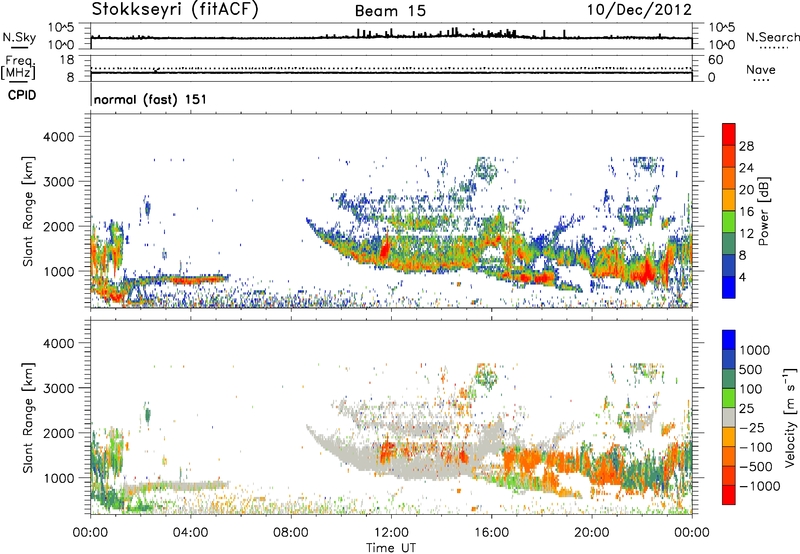
Task: Pick the velocity segment between -100 and -500
Action: (x=729, y=456)
